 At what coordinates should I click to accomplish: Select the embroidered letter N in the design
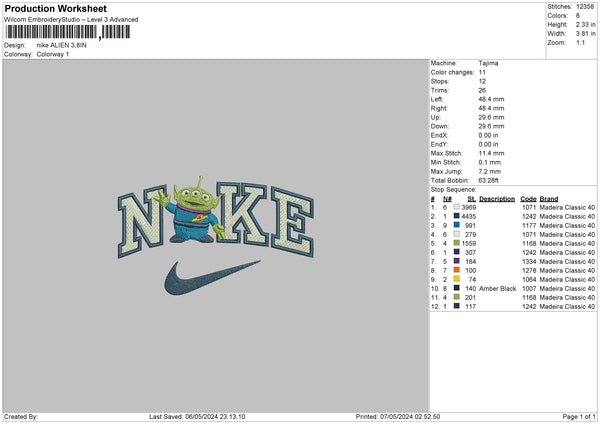pyautogui.click(x=142, y=220)
